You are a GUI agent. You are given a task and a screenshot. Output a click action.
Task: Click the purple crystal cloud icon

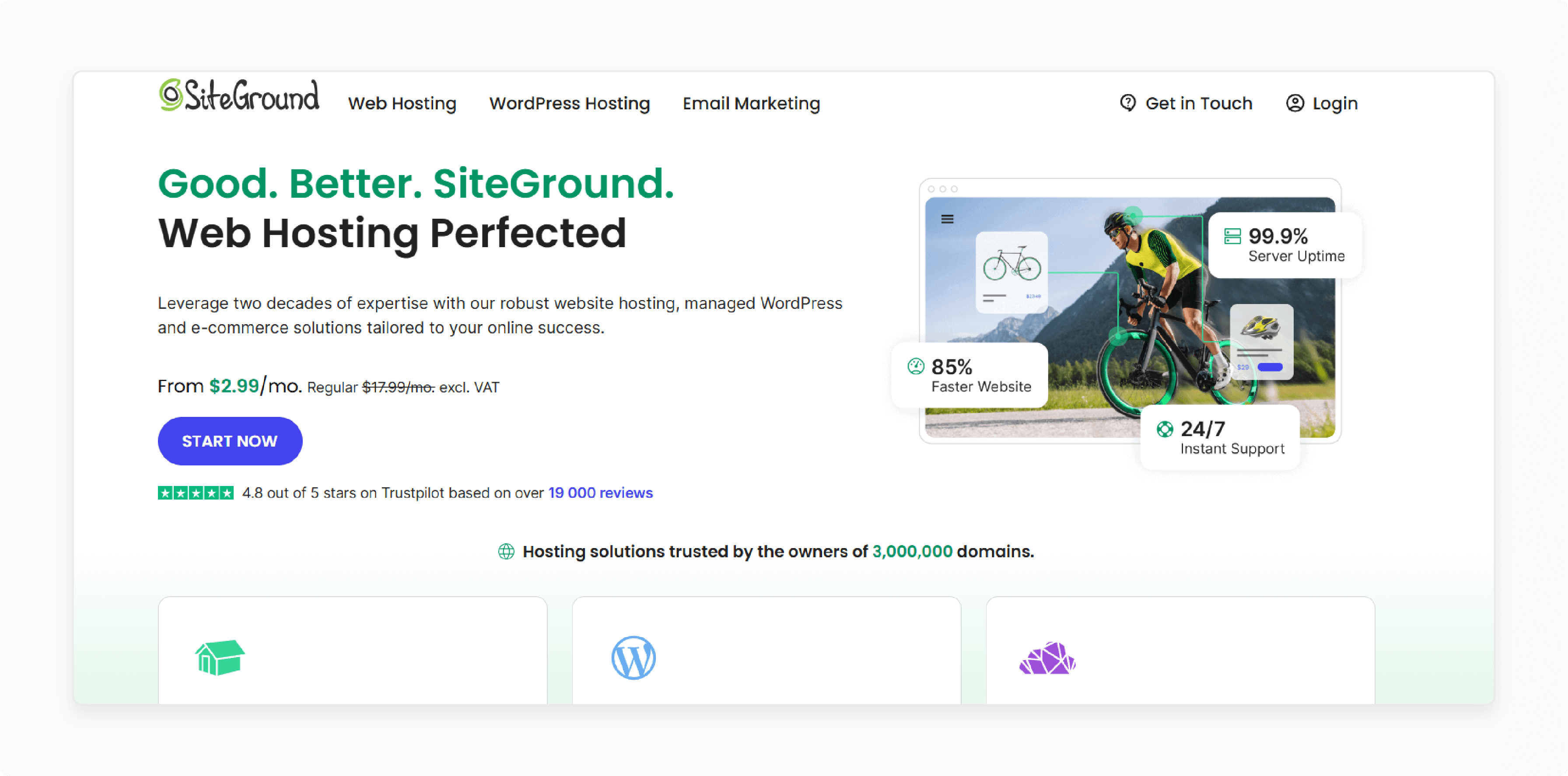[x=1047, y=658]
